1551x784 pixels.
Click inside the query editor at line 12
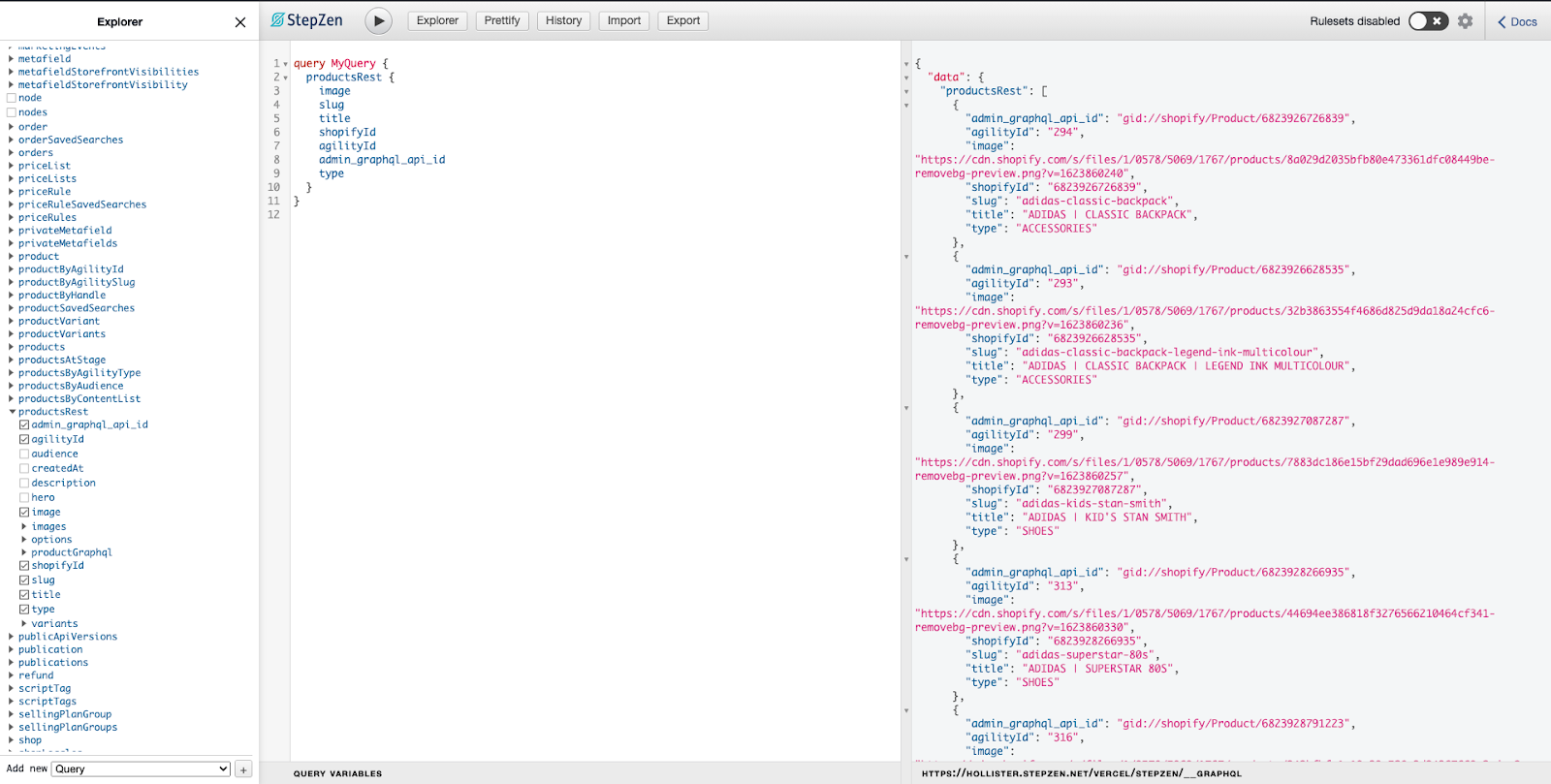[x=595, y=215]
